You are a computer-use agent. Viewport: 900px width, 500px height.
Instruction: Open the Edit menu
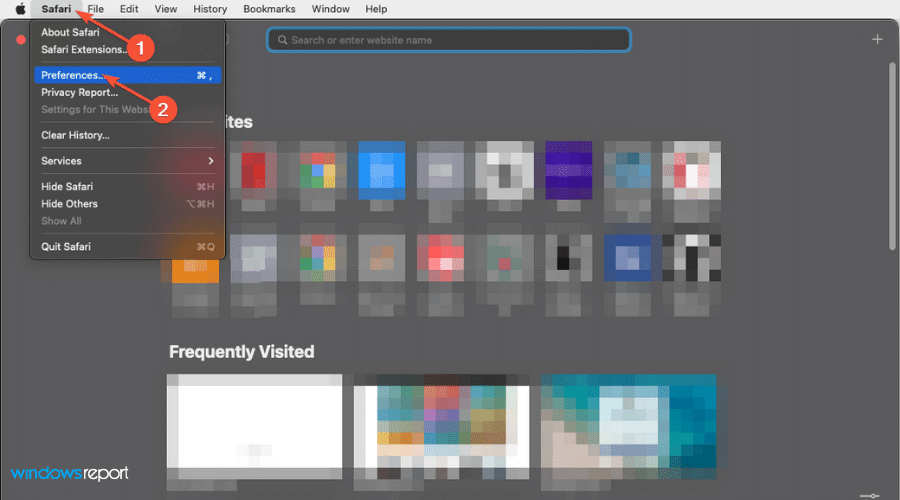pos(129,9)
